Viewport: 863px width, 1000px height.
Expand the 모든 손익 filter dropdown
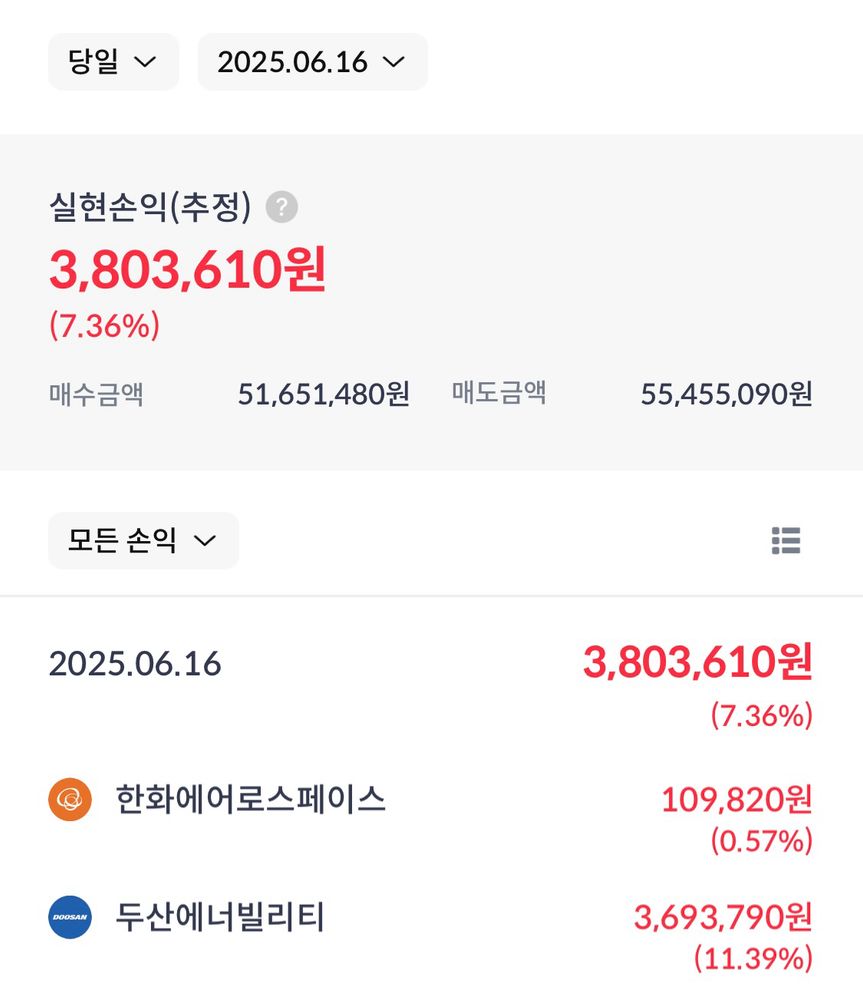144,541
